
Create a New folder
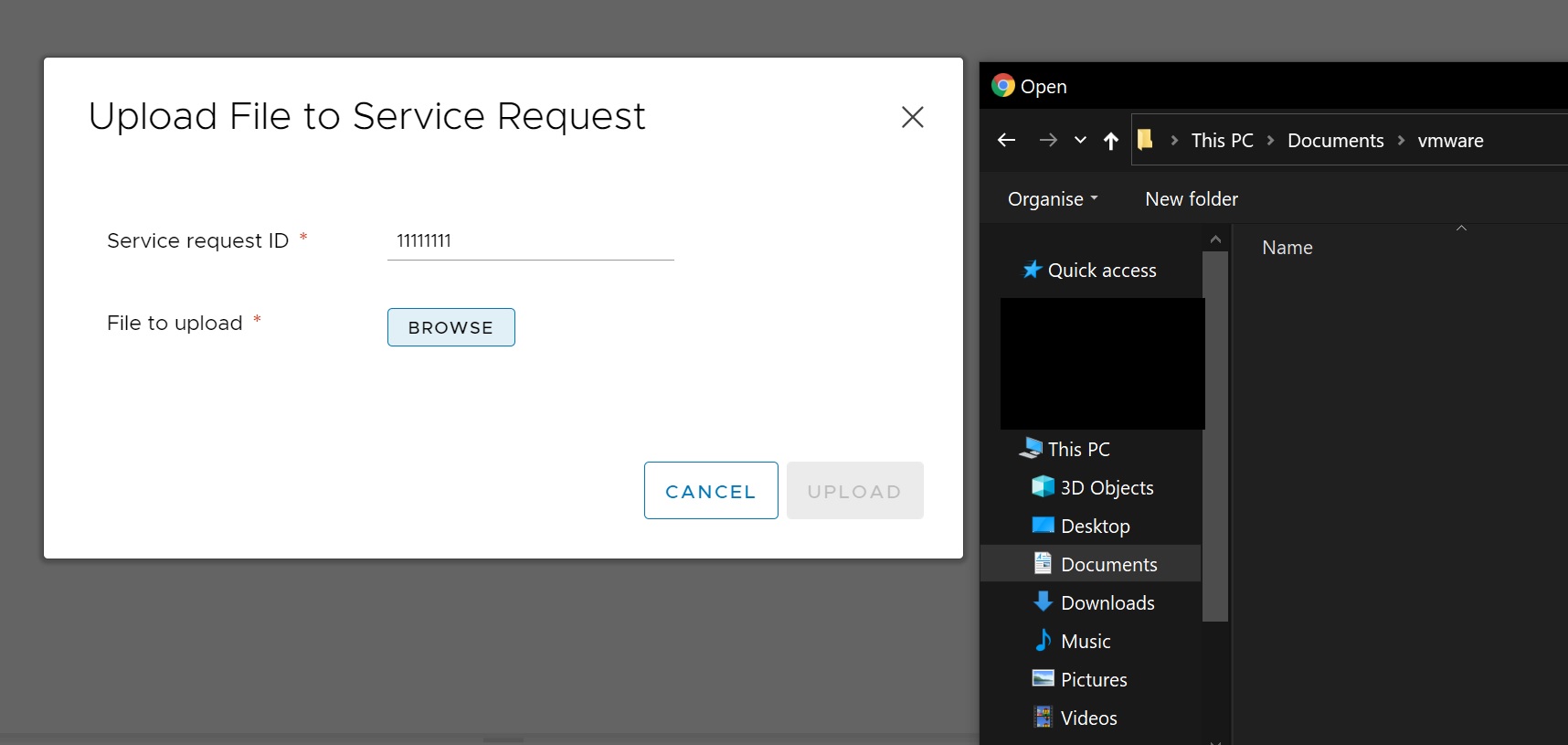[1191, 199]
